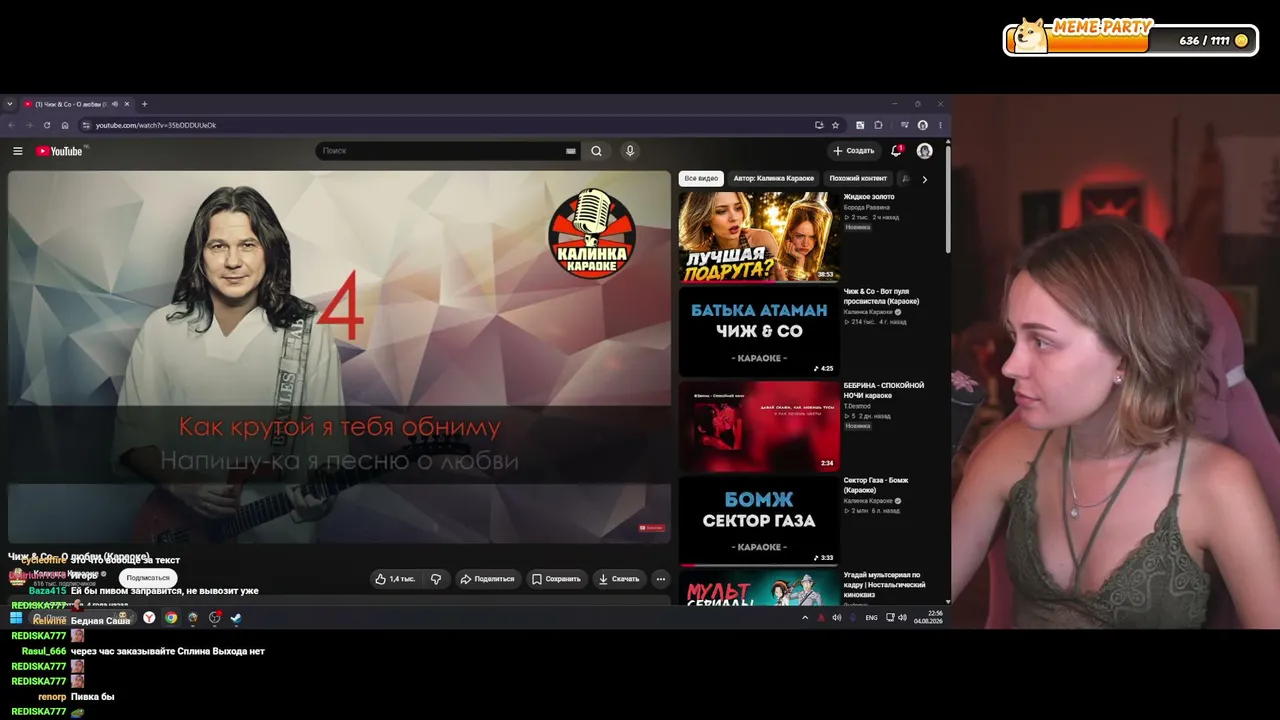Open the browser profile avatar icon

tap(922, 125)
